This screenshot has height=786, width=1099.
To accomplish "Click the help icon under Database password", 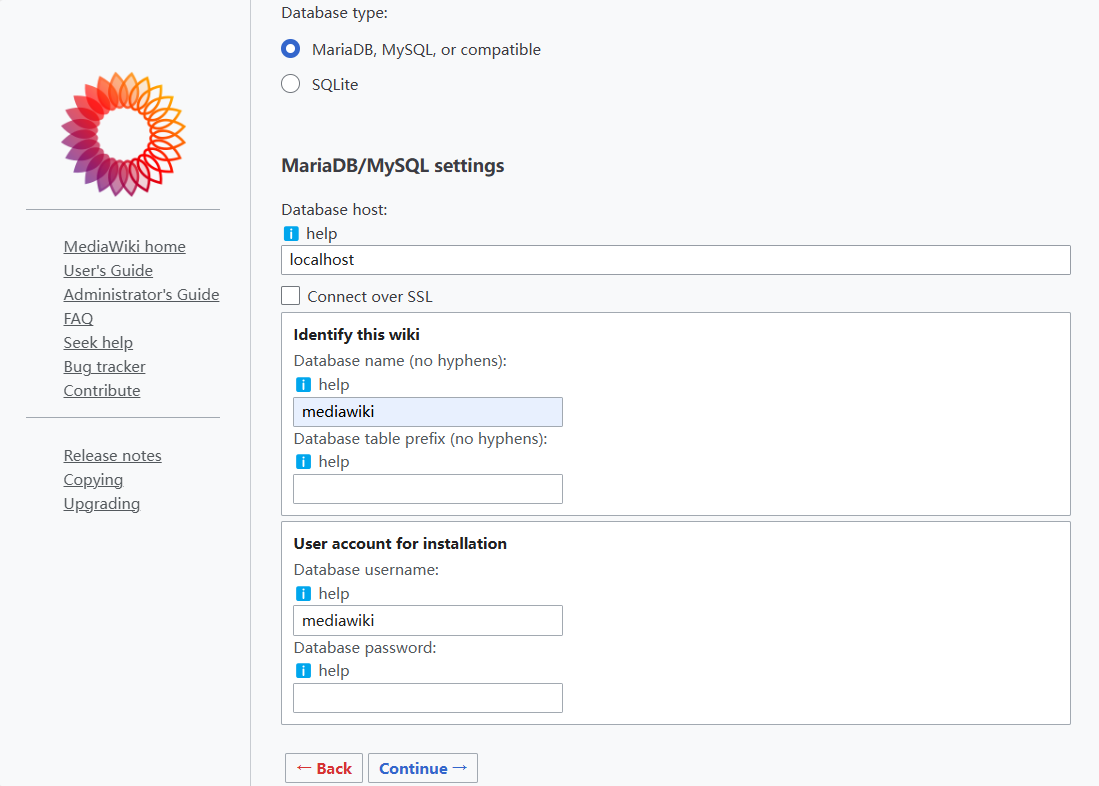I will (x=302, y=670).
